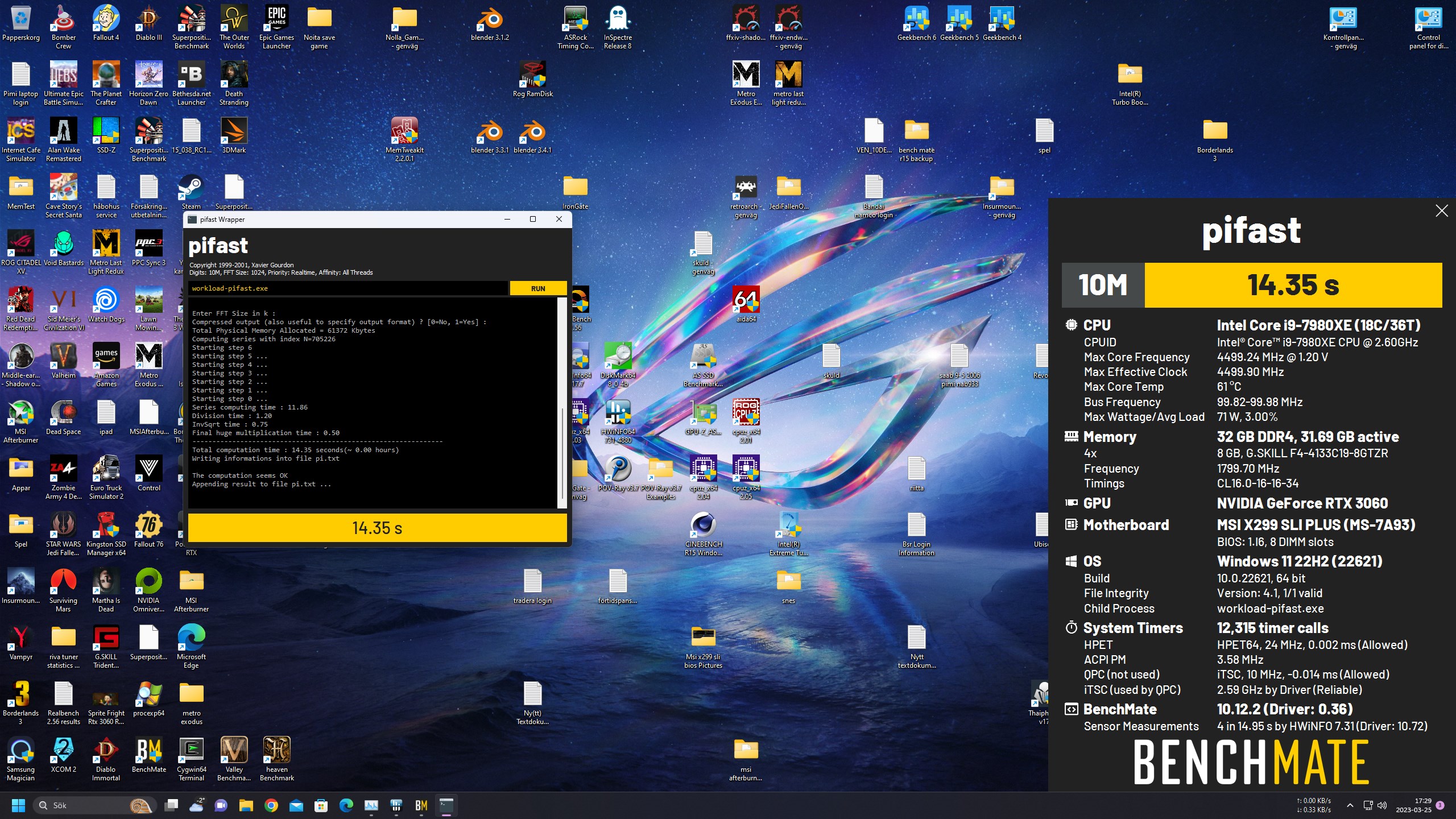Screen dimensions: 1456x819
Task: Select the riva tuner statistics folder
Action: coord(63,646)
